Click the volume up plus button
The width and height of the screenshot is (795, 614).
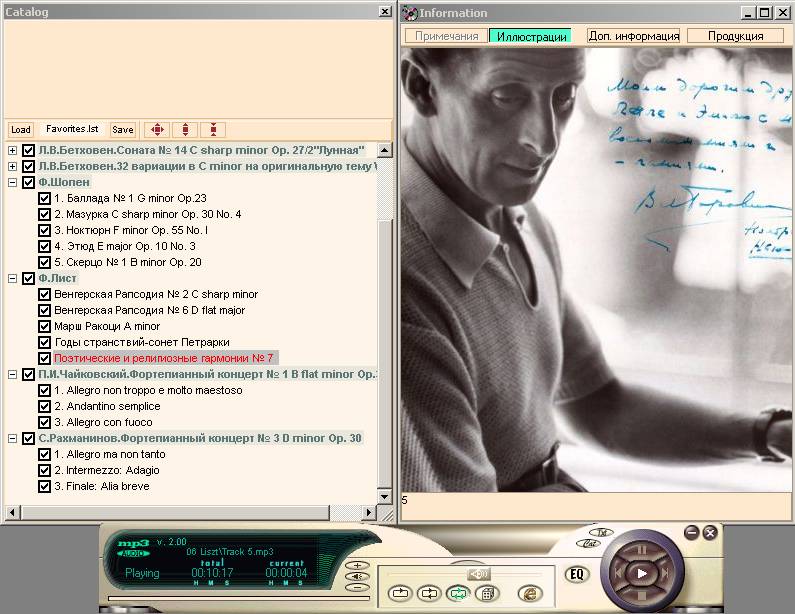coord(355,566)
